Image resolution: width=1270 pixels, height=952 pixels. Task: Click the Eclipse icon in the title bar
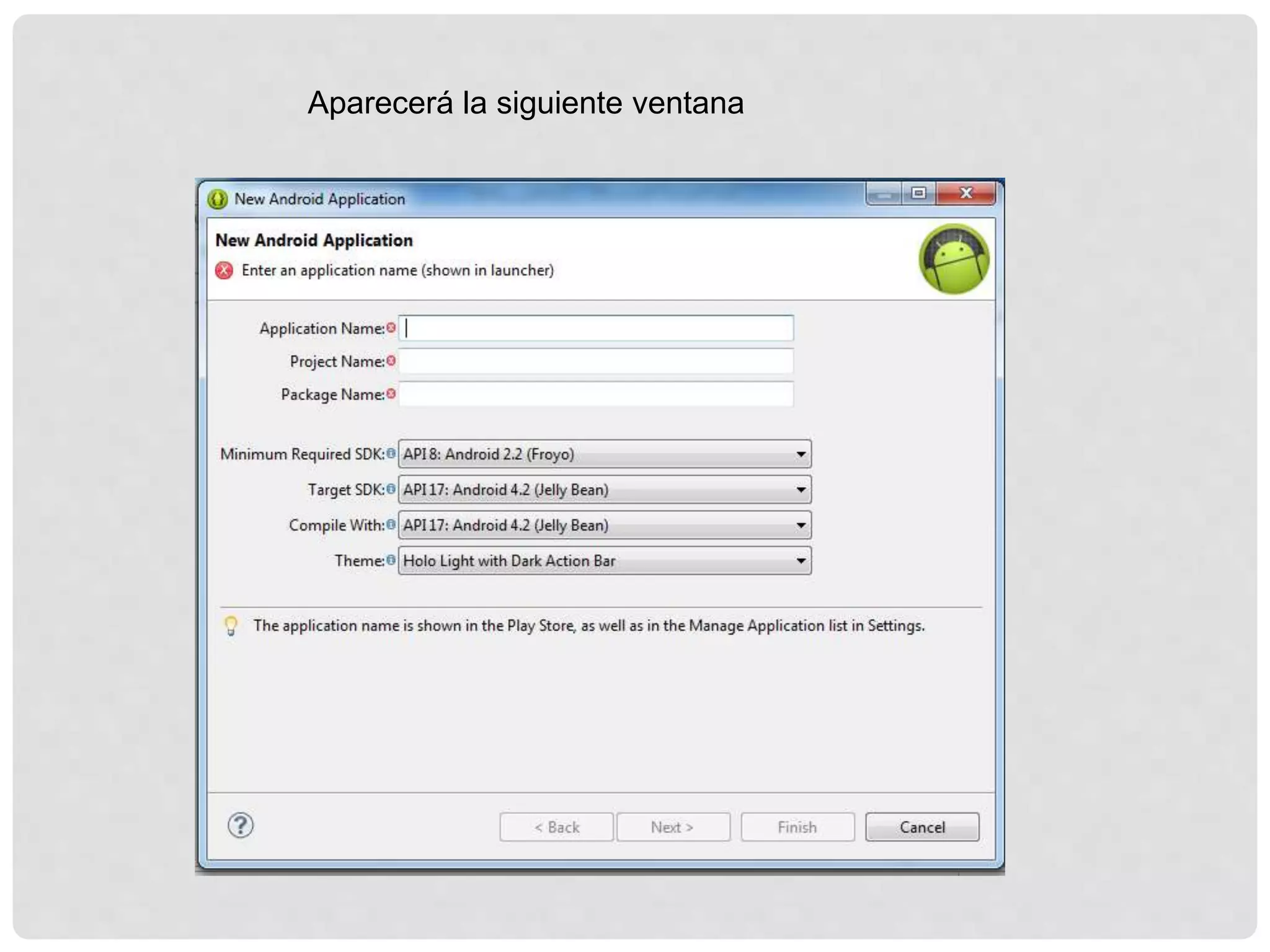(x=218, y=199)
